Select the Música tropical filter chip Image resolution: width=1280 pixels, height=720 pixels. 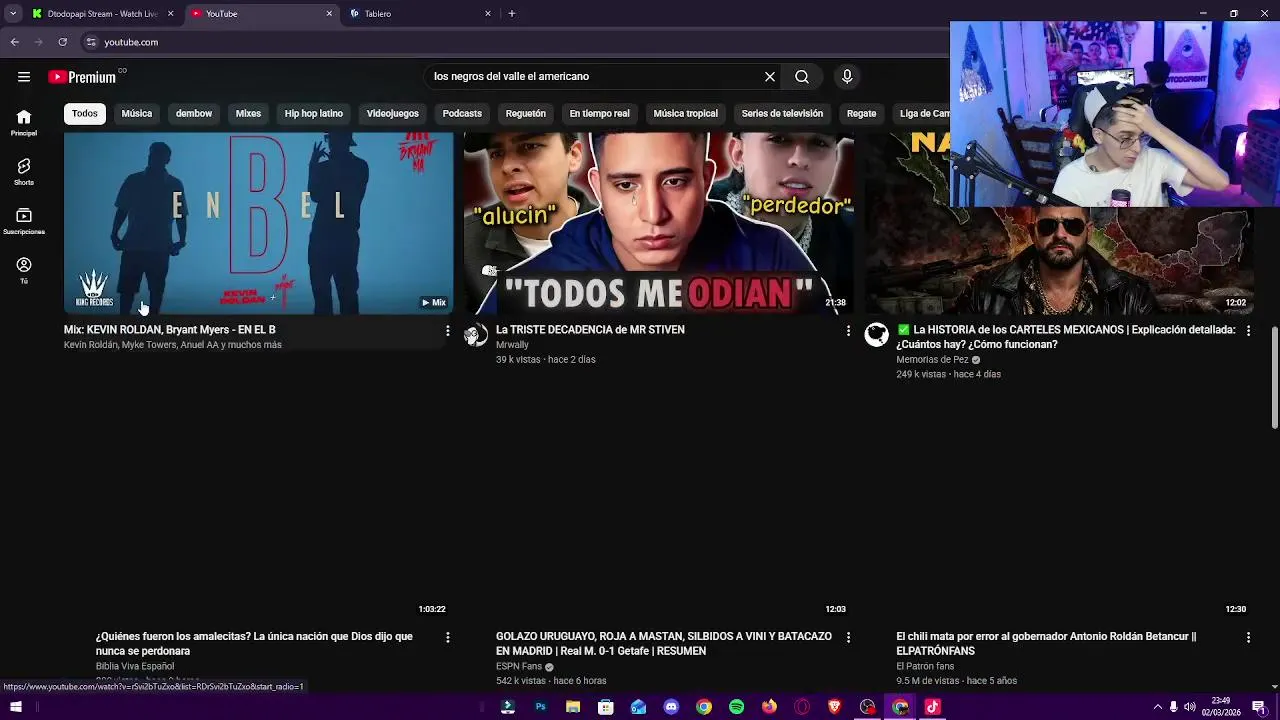(686, 114)
